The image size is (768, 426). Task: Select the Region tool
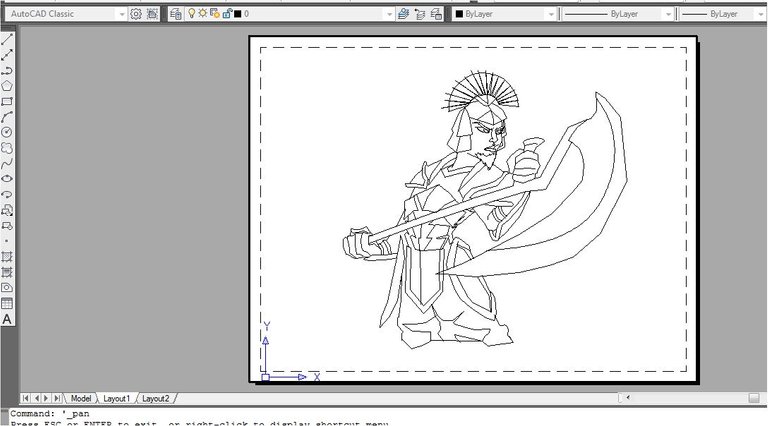7,287
